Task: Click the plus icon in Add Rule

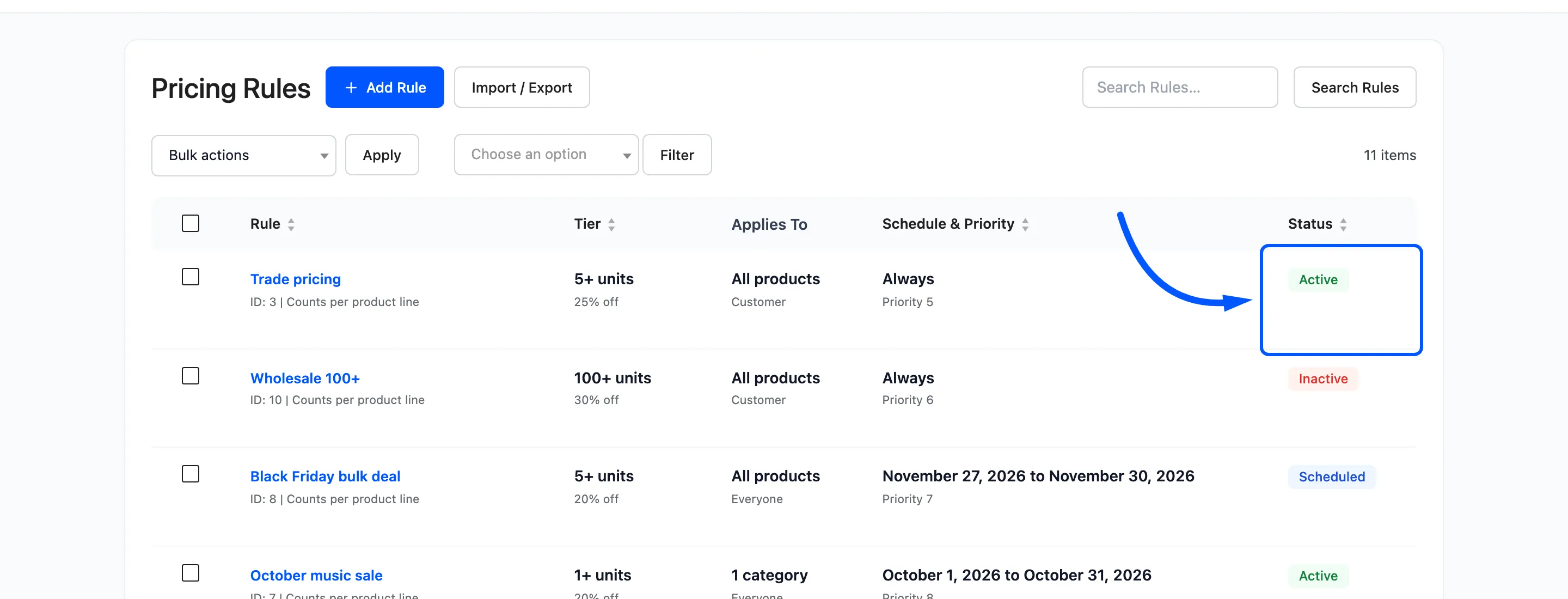Action: [351, 88]
